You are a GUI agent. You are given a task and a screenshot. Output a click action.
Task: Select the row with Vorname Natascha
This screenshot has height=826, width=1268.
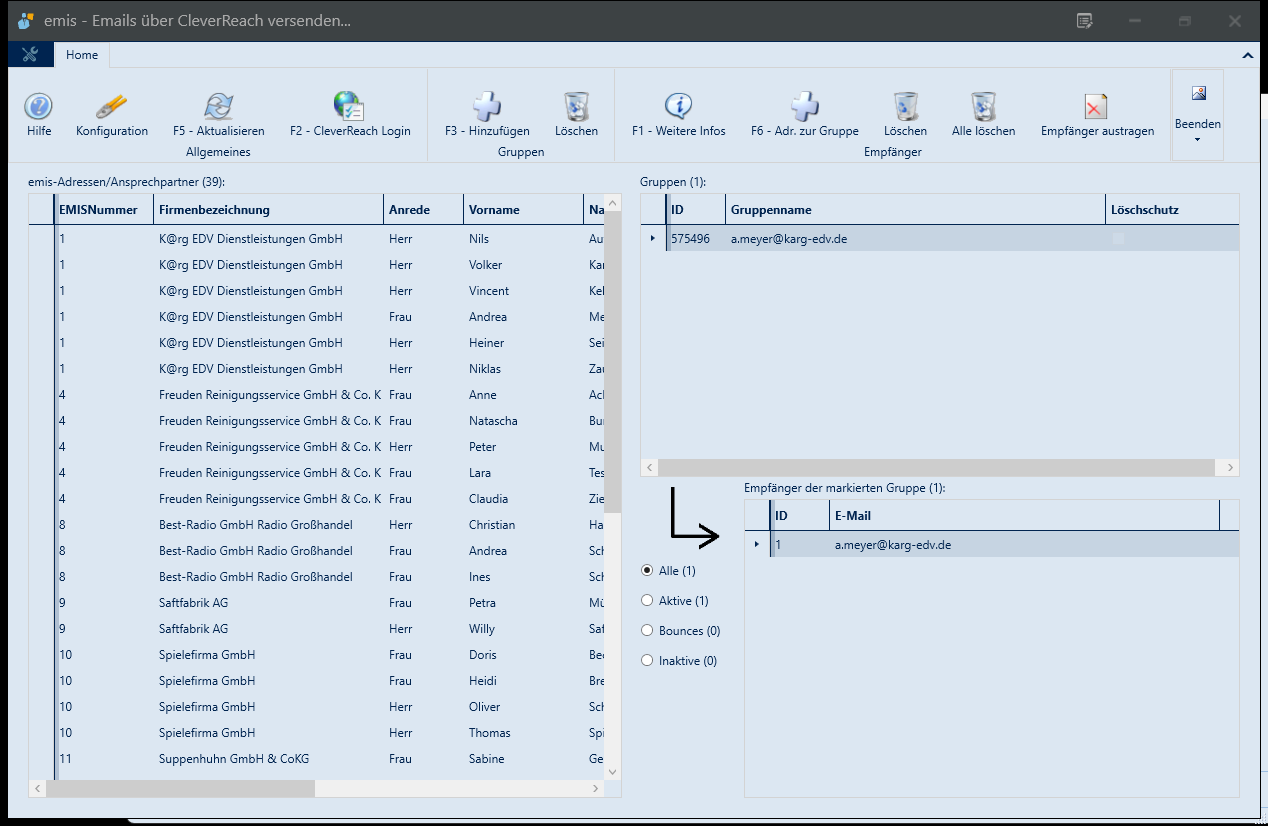(x=317, y=421)
